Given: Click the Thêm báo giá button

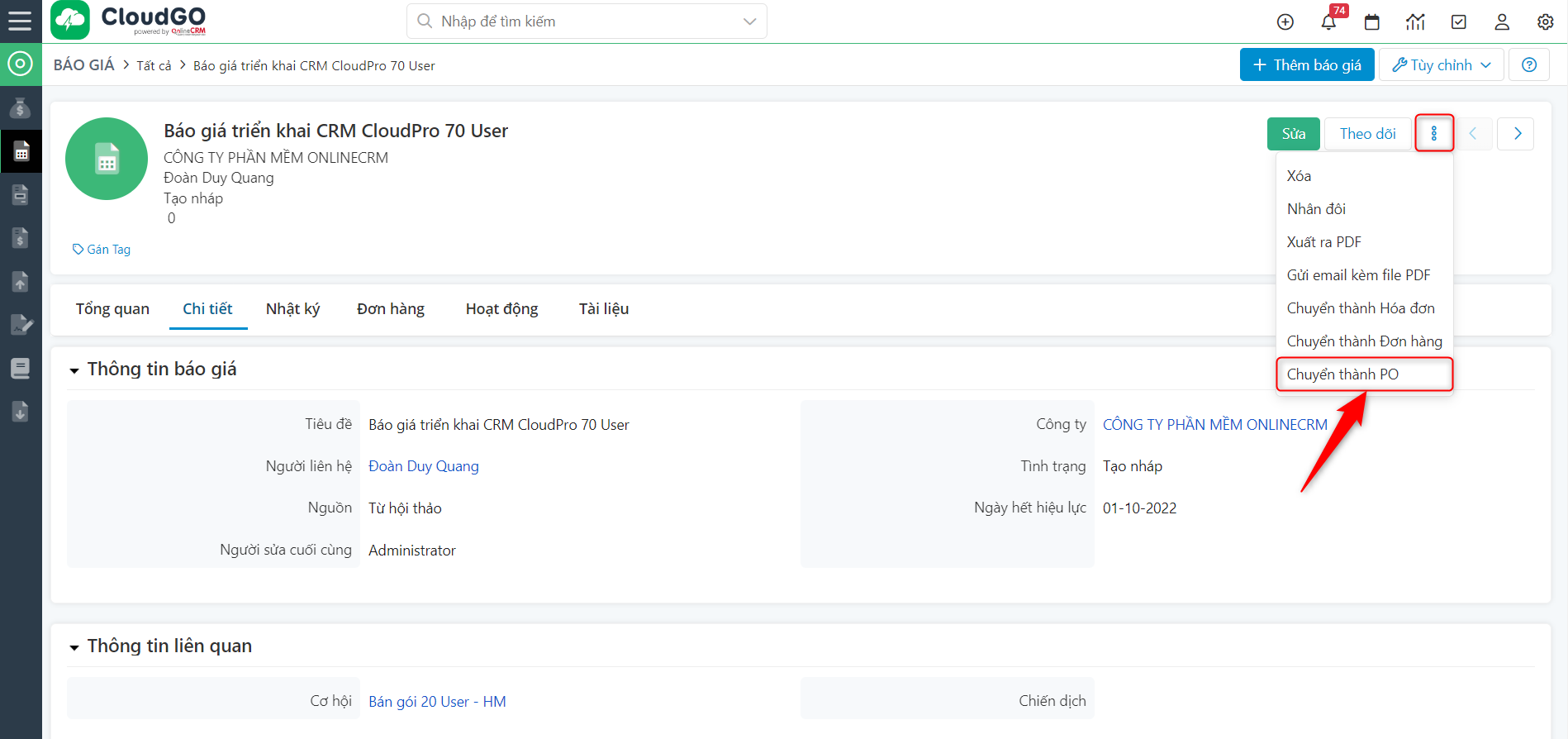Looking at the screenshot, I should point(1307,64).
